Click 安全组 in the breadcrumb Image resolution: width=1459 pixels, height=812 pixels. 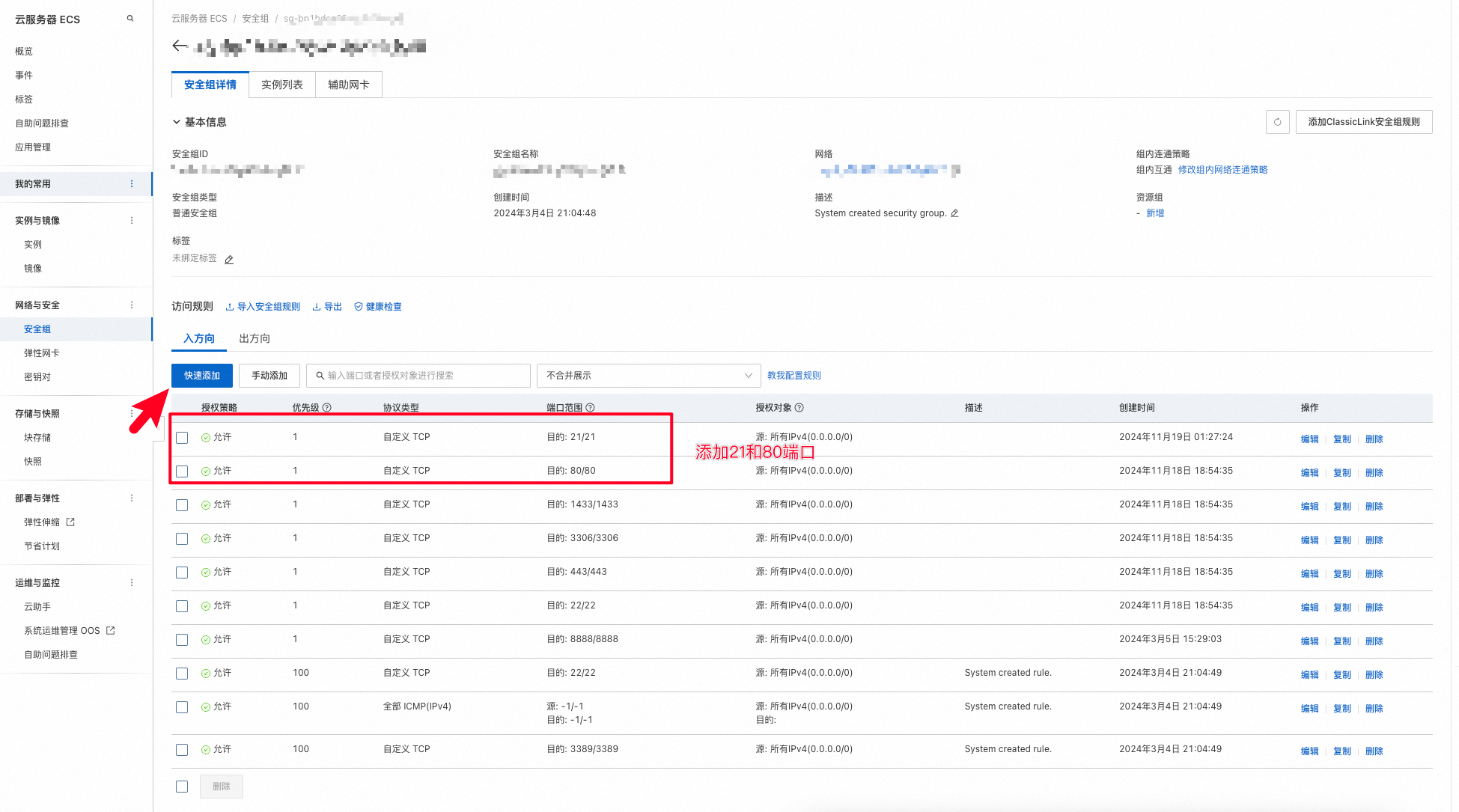(x=255, y=19)
